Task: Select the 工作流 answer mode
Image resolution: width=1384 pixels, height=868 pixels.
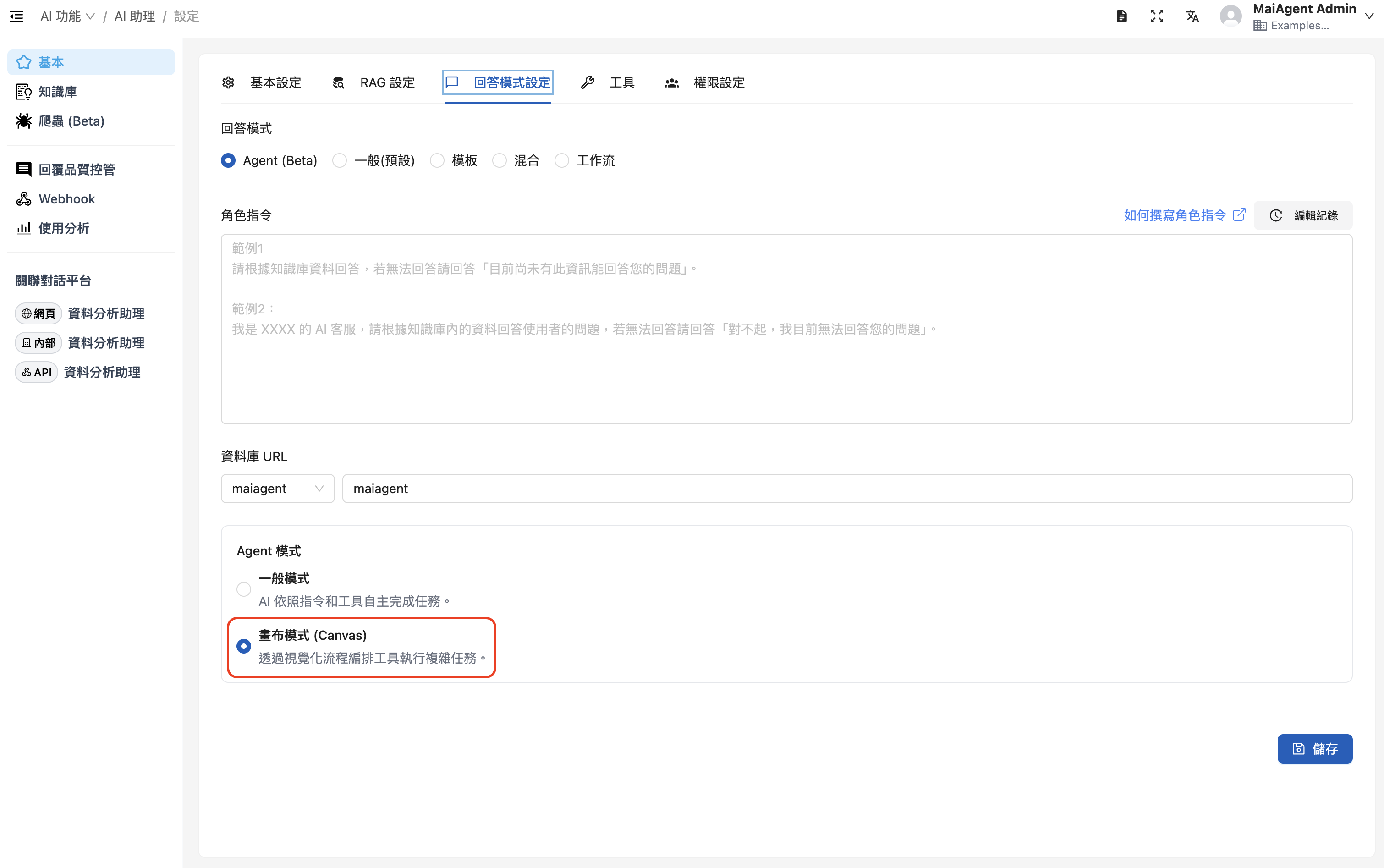Action: (561, 160)
